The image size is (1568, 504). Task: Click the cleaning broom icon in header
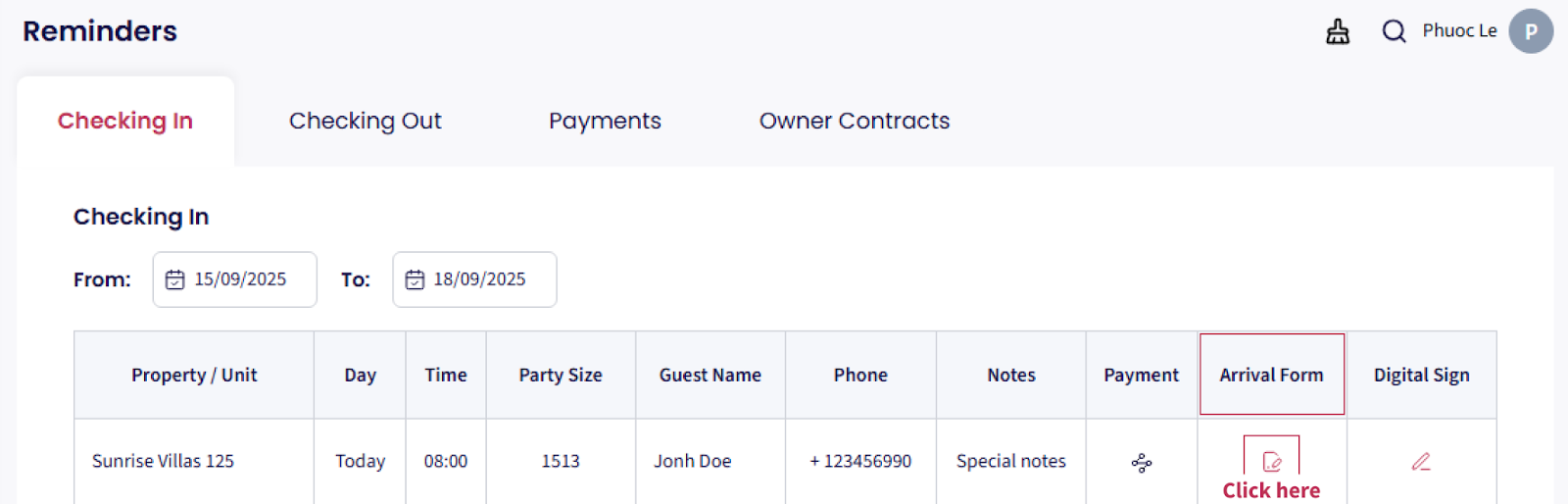point(1338,32)
